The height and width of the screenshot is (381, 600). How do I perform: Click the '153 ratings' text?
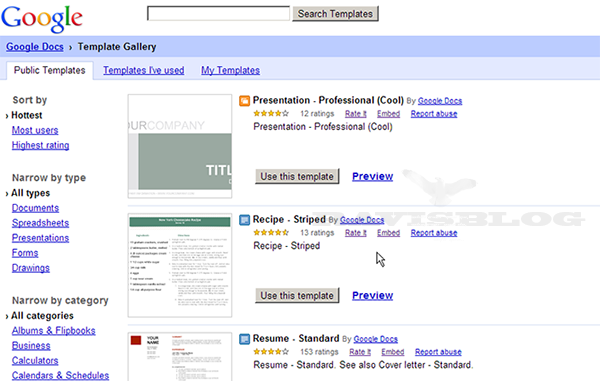(x=320, y=352)
